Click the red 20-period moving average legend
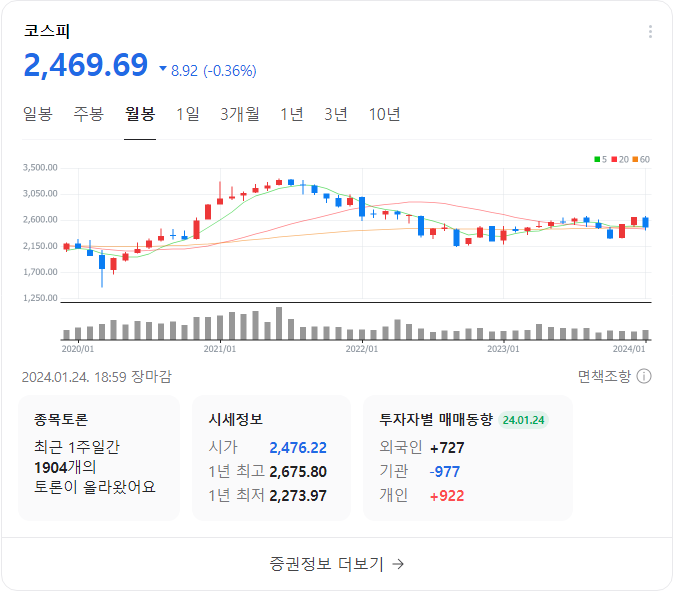 pos(620,160)
